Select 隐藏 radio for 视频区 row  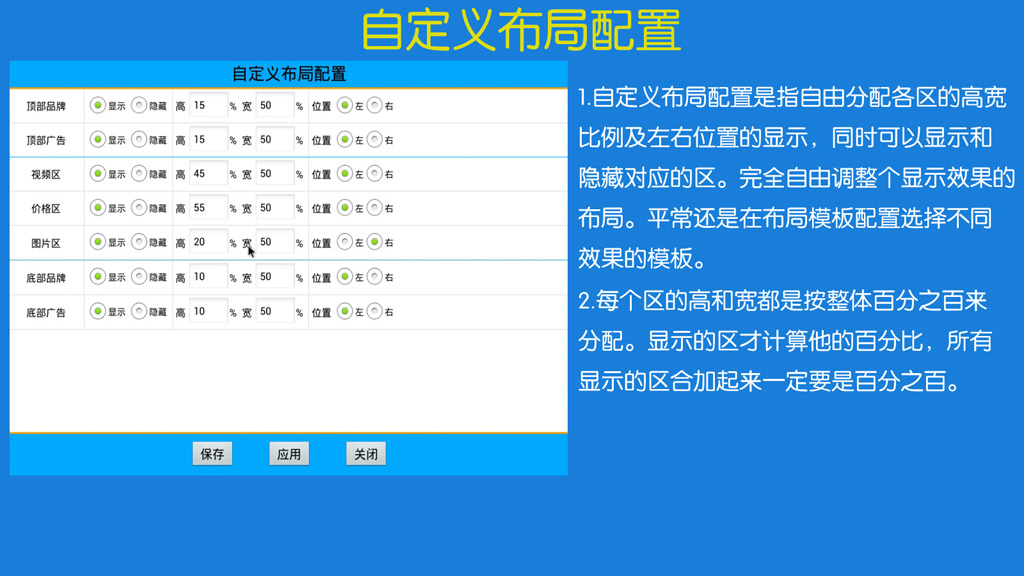pos(139,174)
